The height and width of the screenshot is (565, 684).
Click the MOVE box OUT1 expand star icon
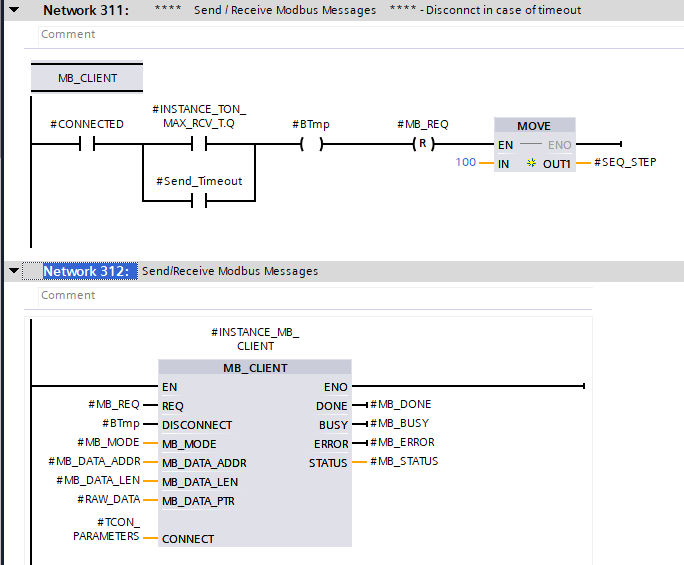click(532, 162)
